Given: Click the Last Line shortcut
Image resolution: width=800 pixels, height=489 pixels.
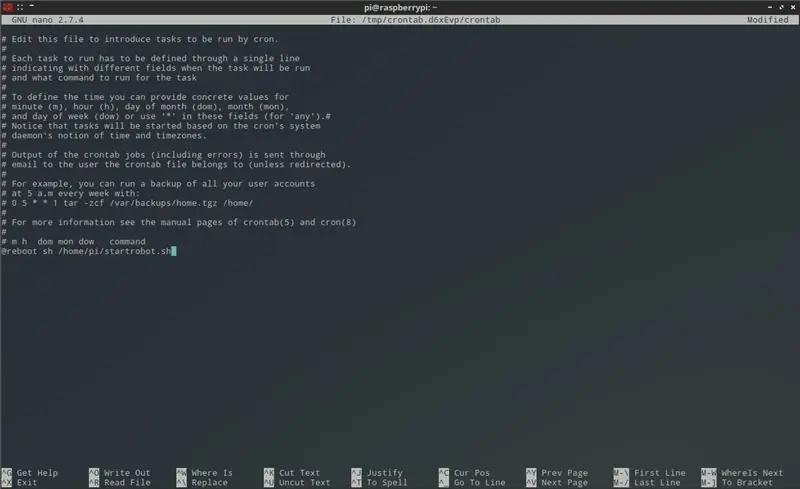Looking at the screenshot, I should pos(647,482).
